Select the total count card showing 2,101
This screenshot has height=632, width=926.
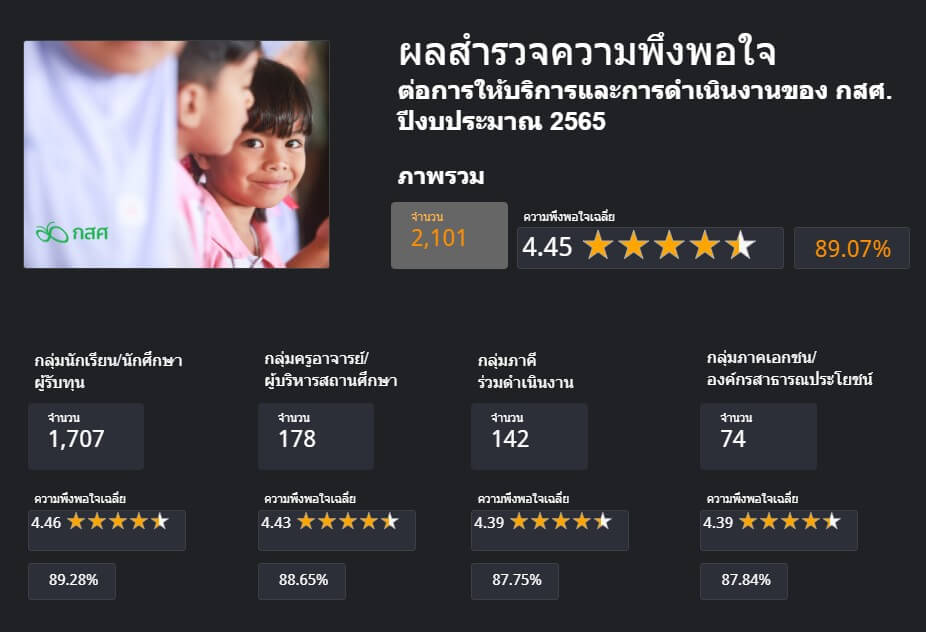[449, 235]
